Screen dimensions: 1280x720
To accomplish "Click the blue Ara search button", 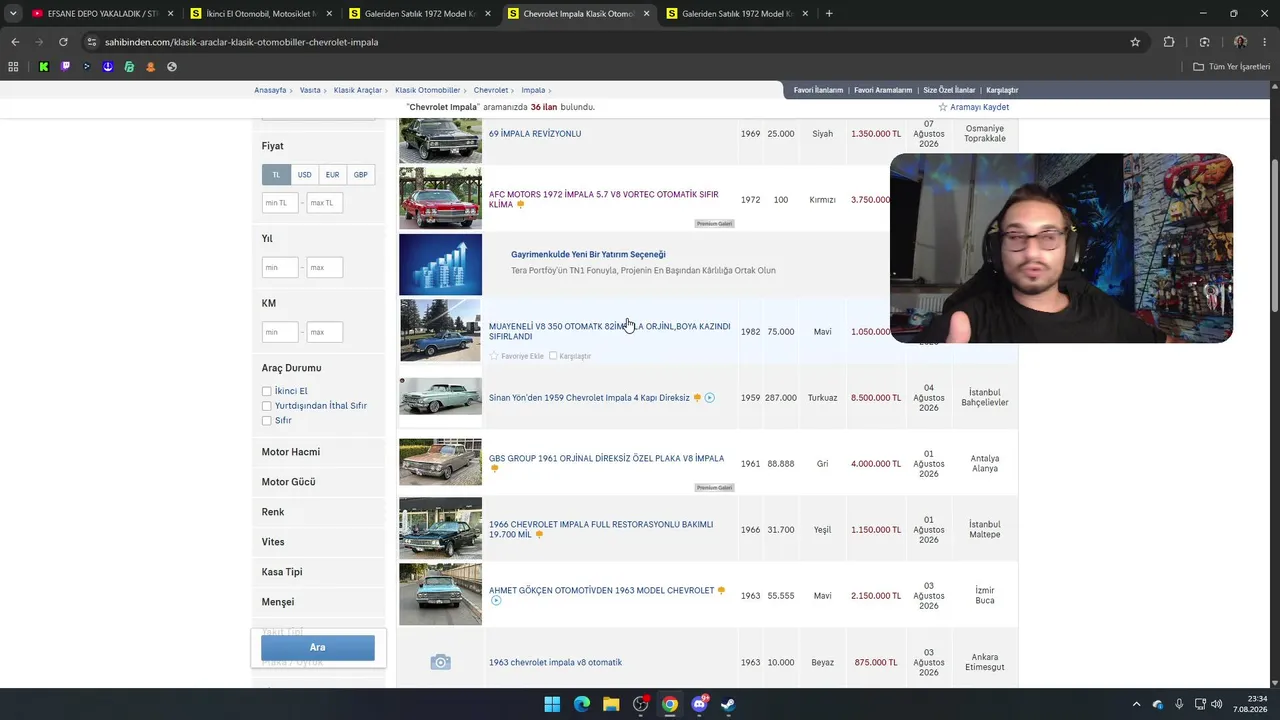I will click(318, 647).
